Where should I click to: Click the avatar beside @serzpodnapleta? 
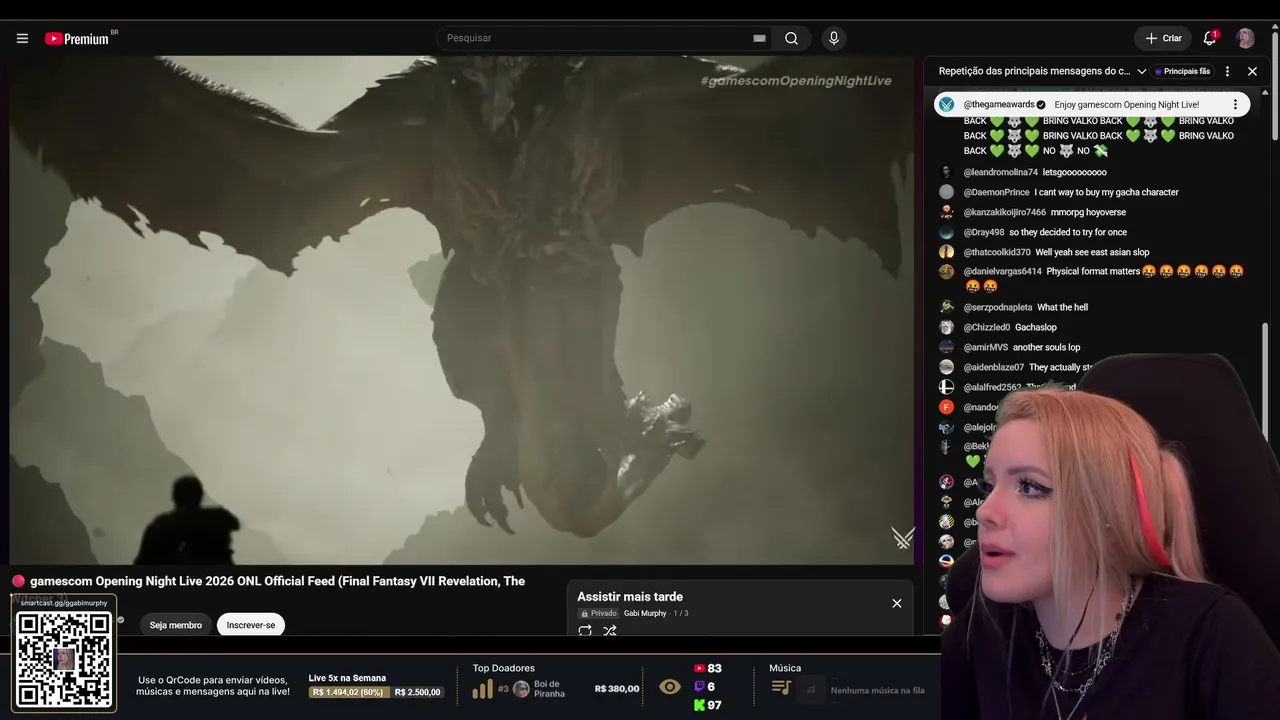click(946, 307)
